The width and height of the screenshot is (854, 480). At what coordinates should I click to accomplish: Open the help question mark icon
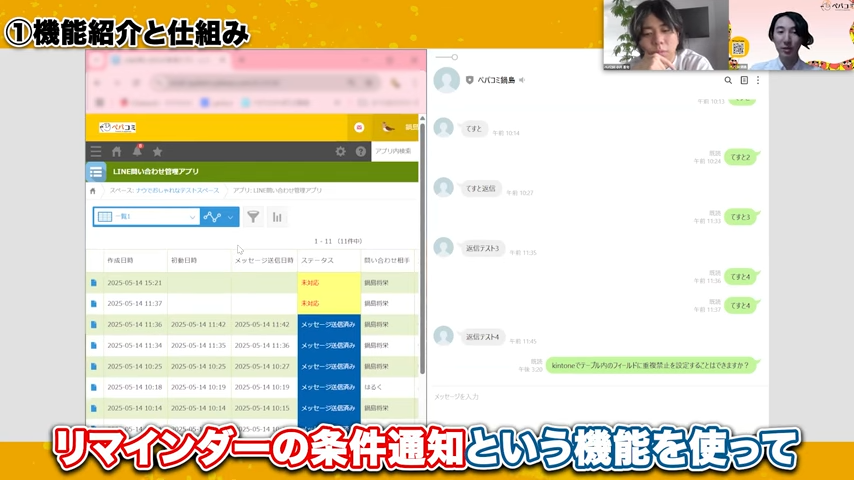point(361,151)
